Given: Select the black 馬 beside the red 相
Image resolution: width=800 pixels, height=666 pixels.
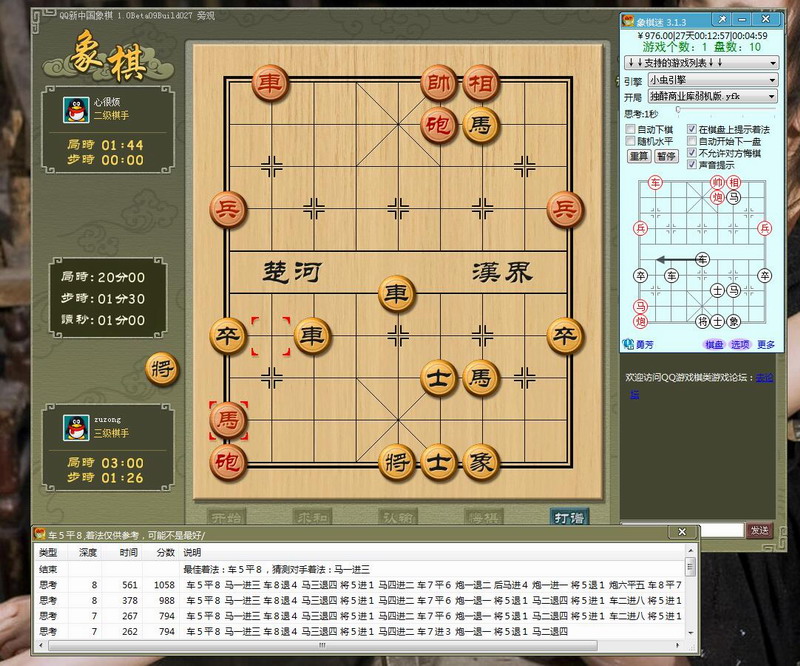Looking at the screenshot, I should coord(481,125).
